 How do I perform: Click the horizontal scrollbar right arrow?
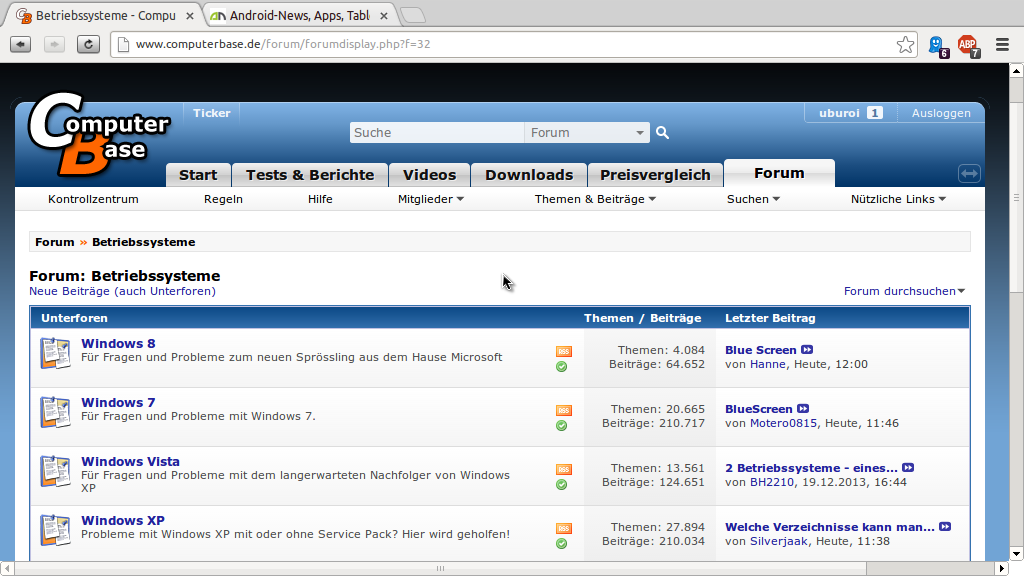[x=1002, y=568]
